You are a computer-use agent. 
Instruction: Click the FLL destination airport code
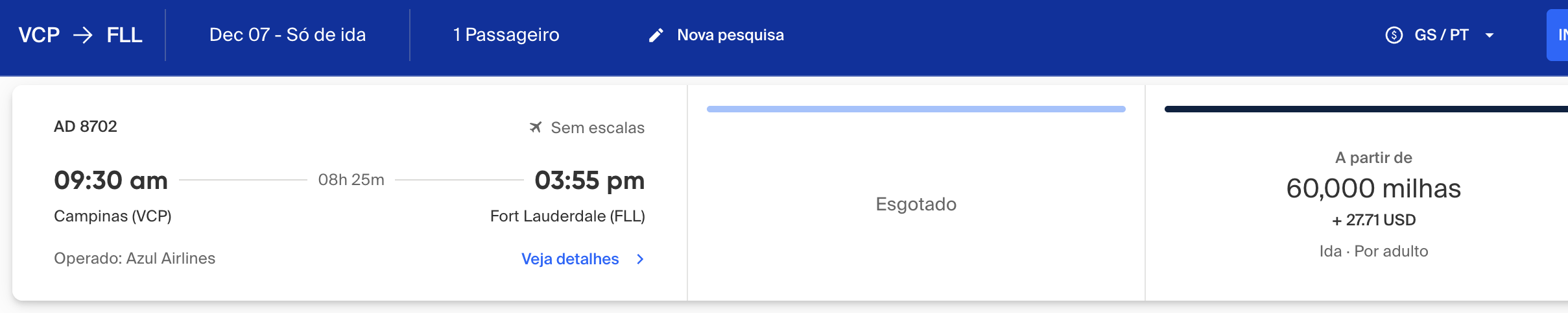click(125, 35)
